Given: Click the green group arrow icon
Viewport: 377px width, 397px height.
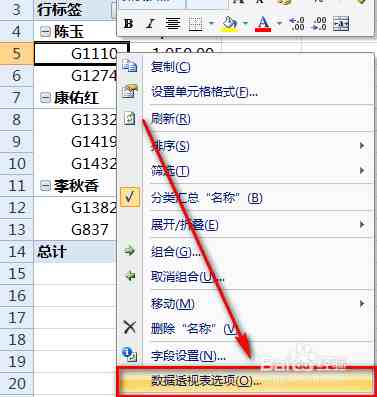Looking at the screenshot, I should [129, 251].
